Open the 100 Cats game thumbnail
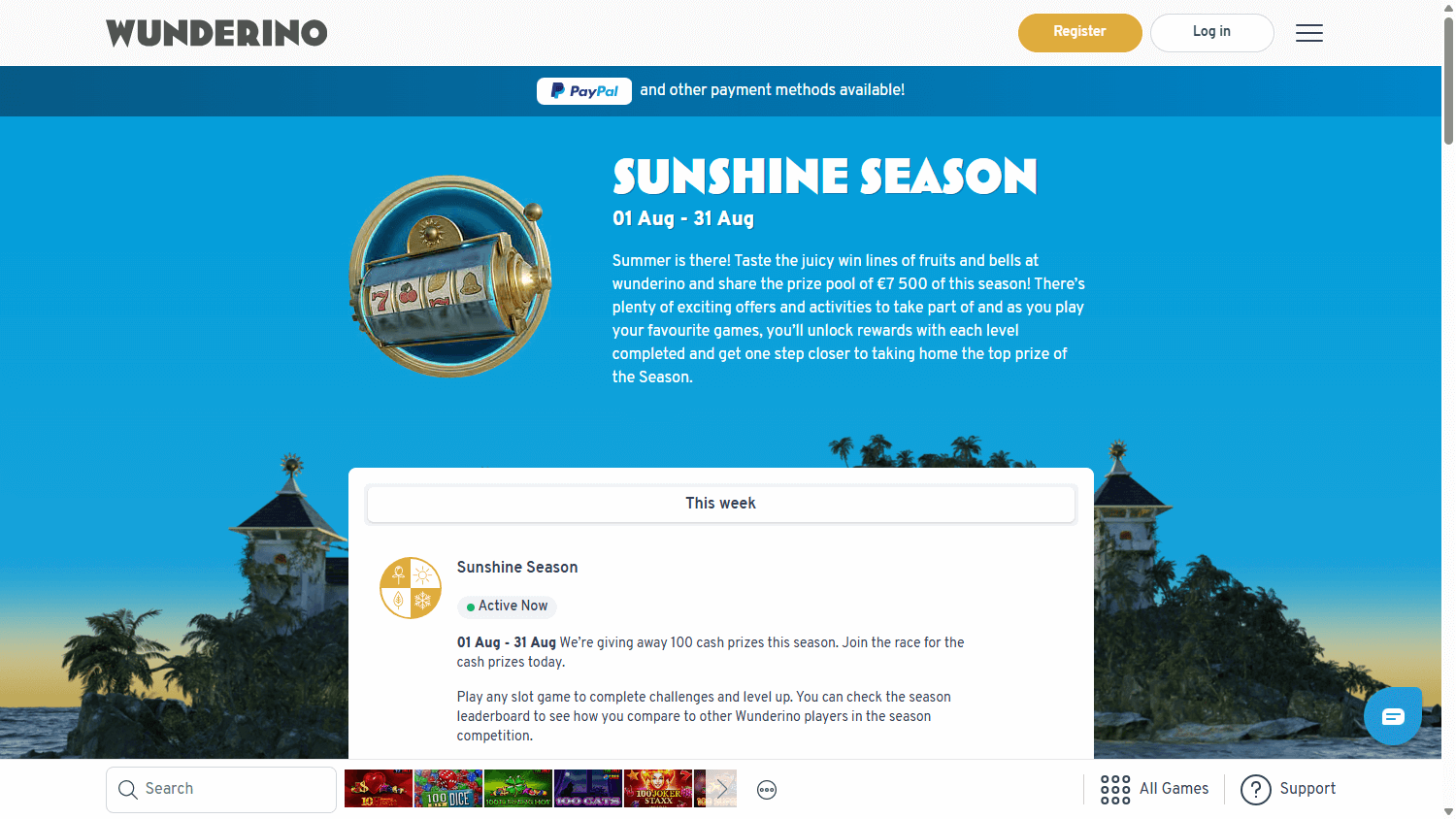 click(x=587, y=789)
